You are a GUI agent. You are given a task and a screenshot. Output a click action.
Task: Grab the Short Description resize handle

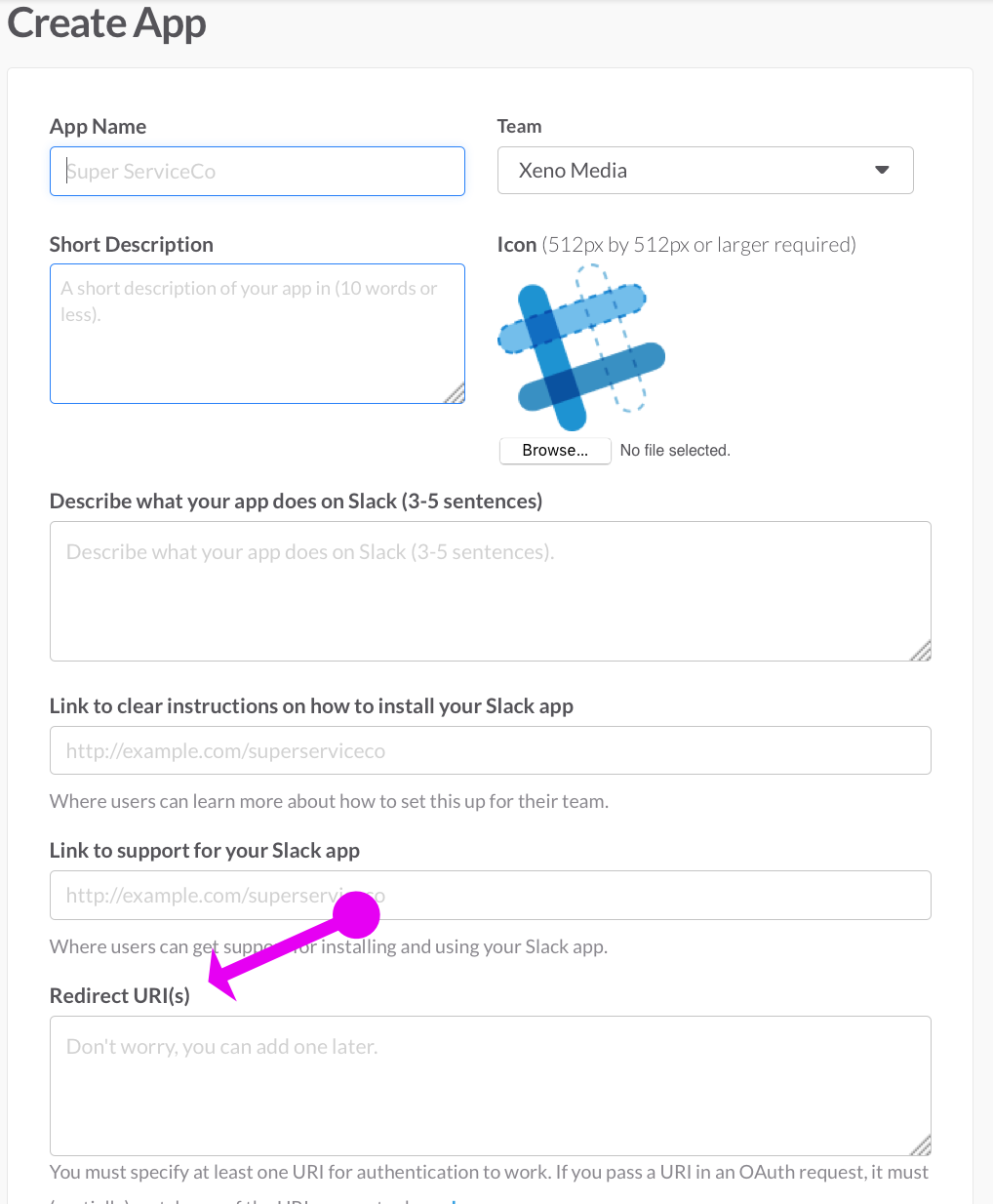[x=456, y=393]
